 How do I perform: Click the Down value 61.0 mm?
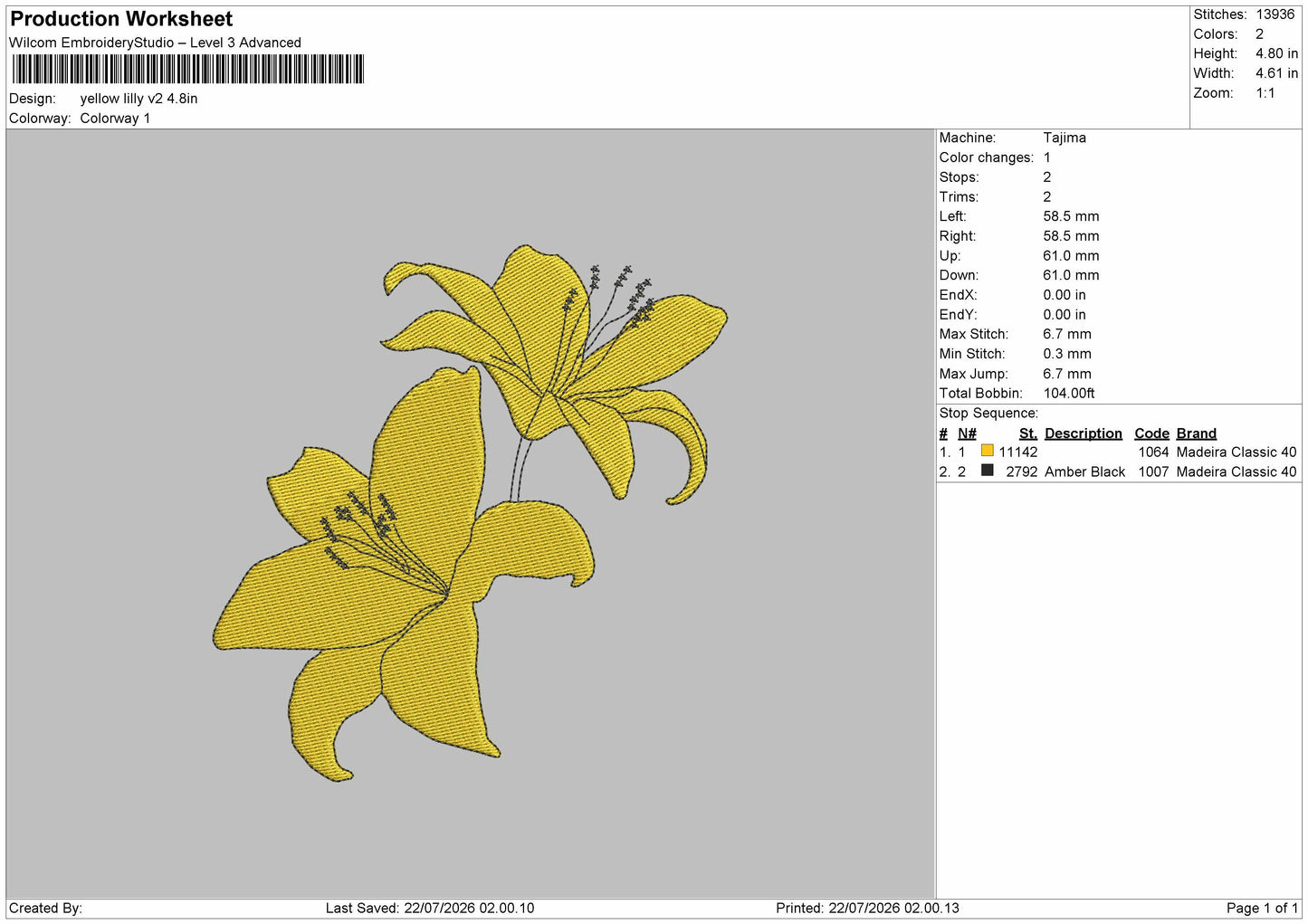pos(1071,275)
